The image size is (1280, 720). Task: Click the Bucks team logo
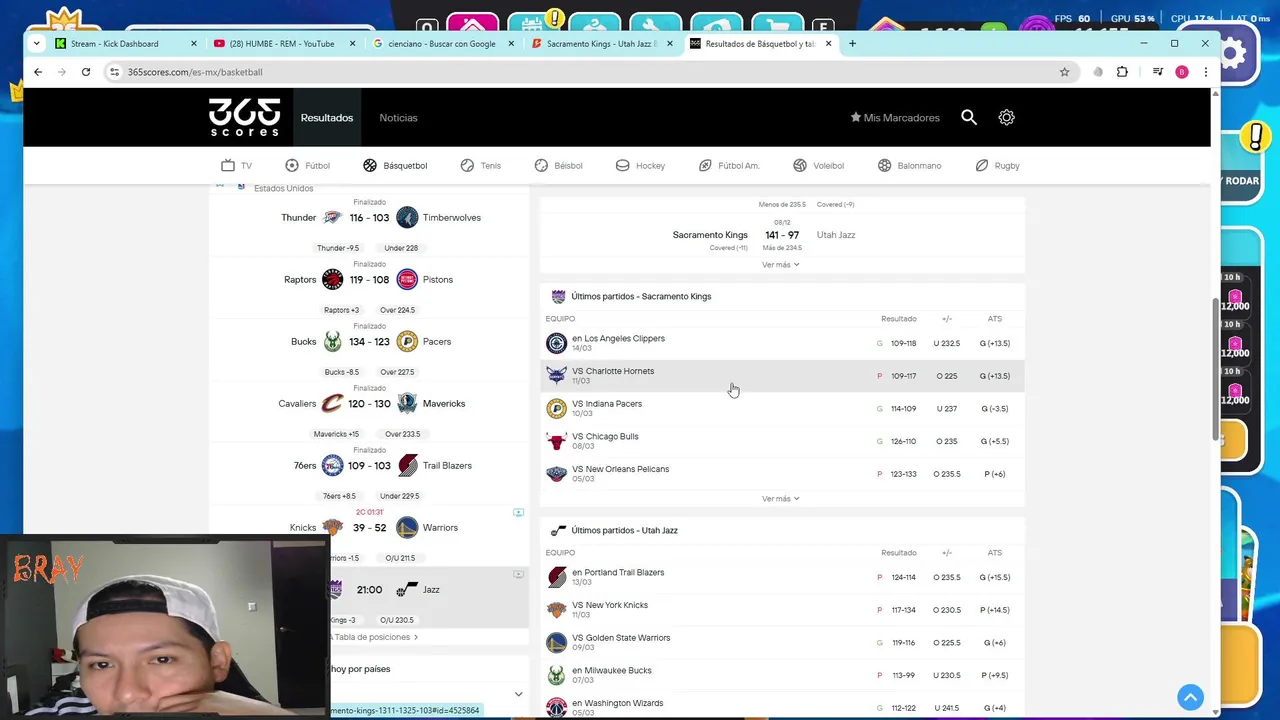(x=333, y=341)
